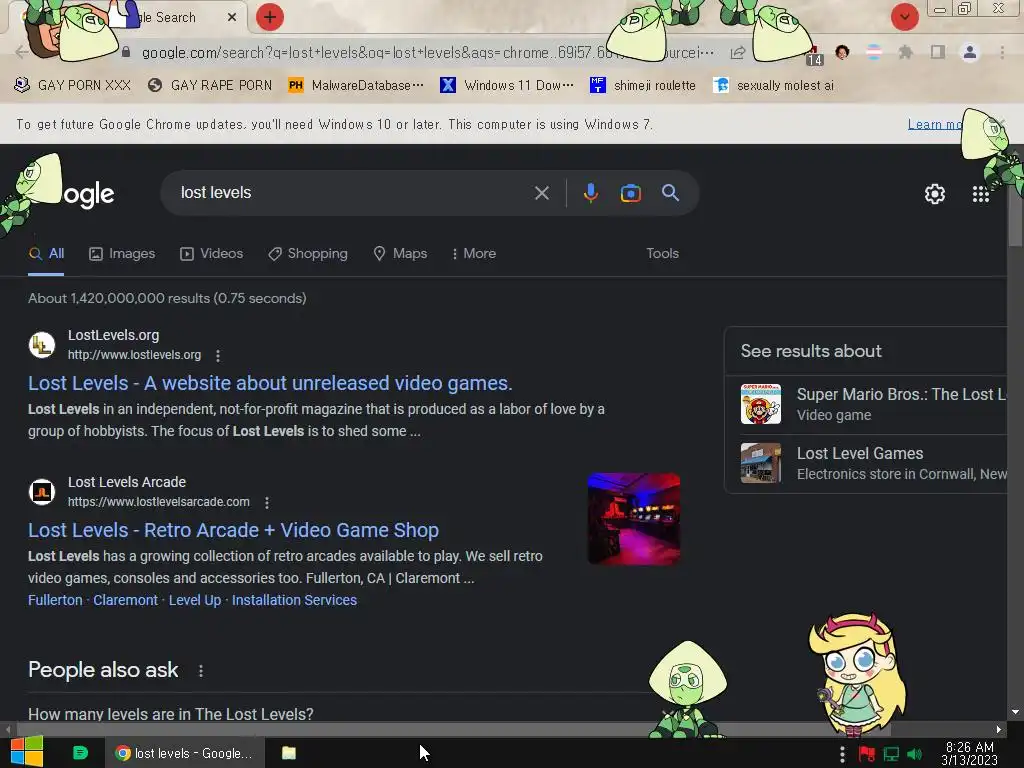The height and width of the screenshot is (768, 1024).
Task: Open the Google apps grid
Action: point(981,194)
